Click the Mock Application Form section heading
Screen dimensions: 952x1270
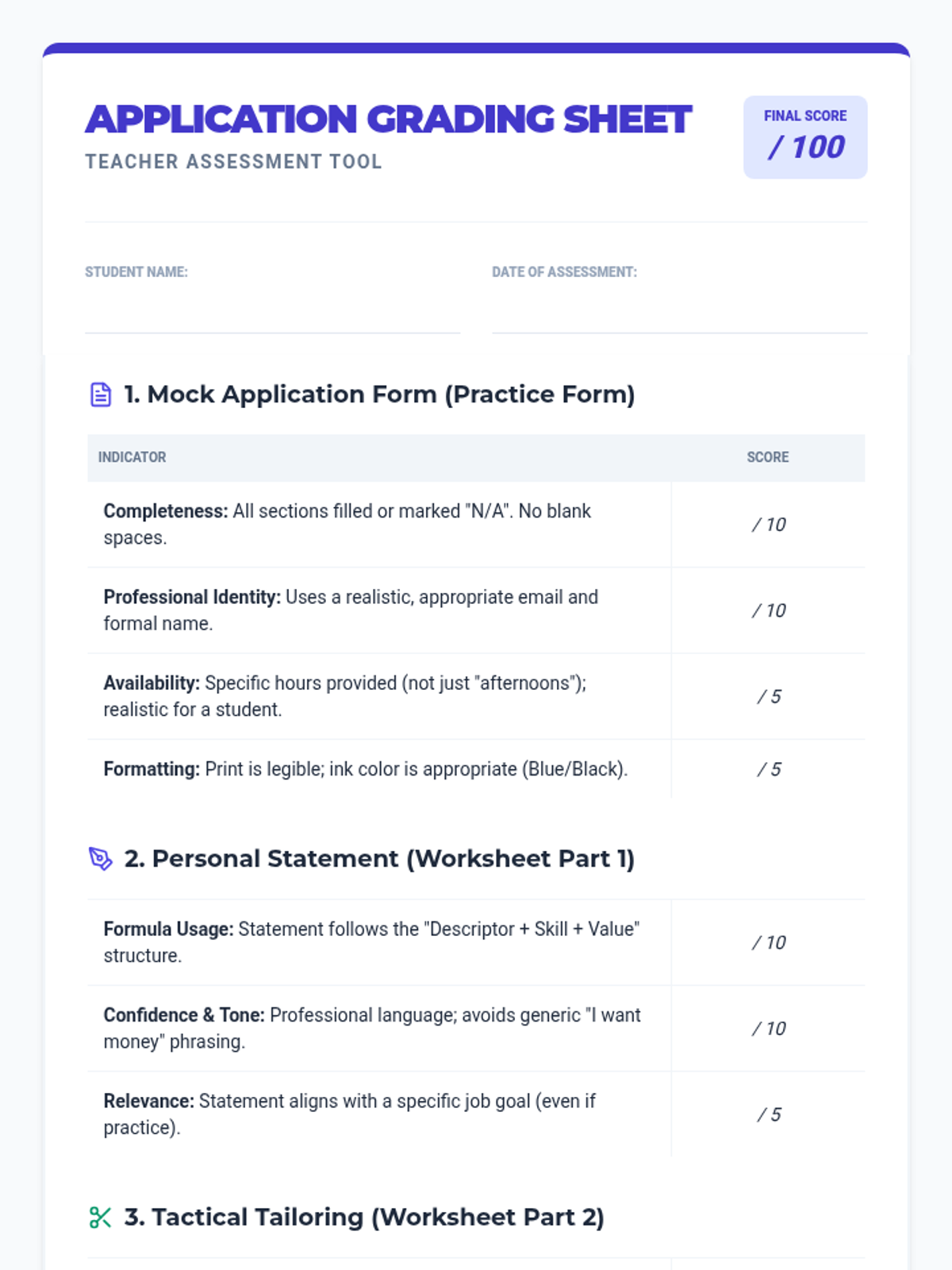point(379,394)
